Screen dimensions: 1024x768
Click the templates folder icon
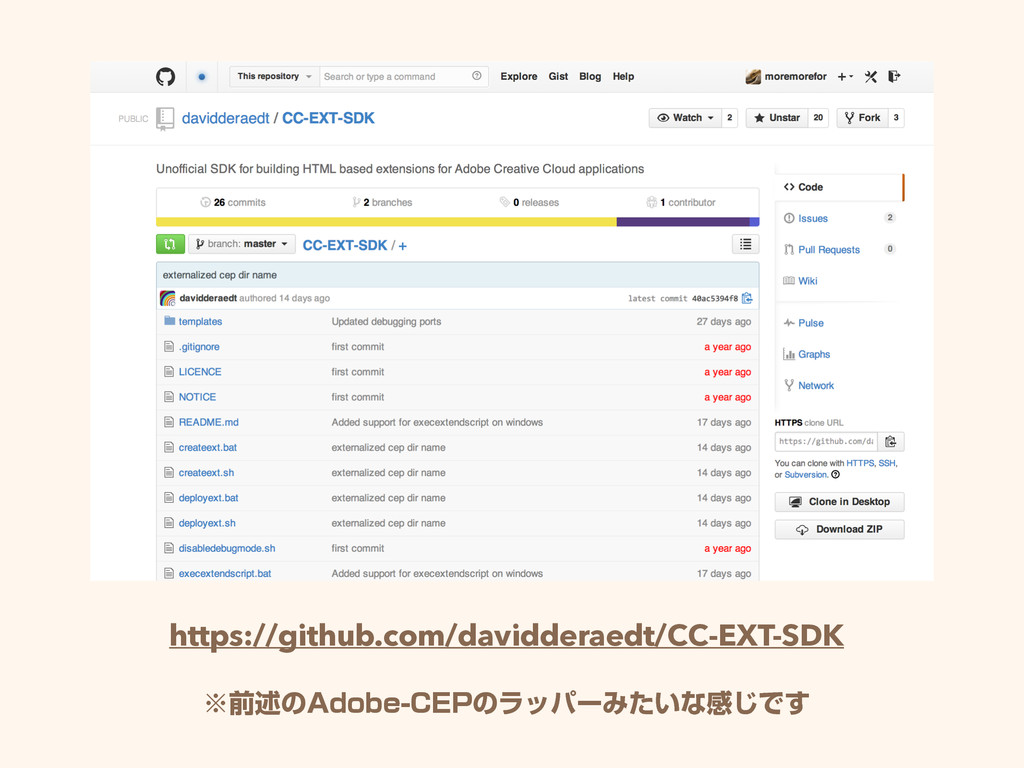click(170, 321)
